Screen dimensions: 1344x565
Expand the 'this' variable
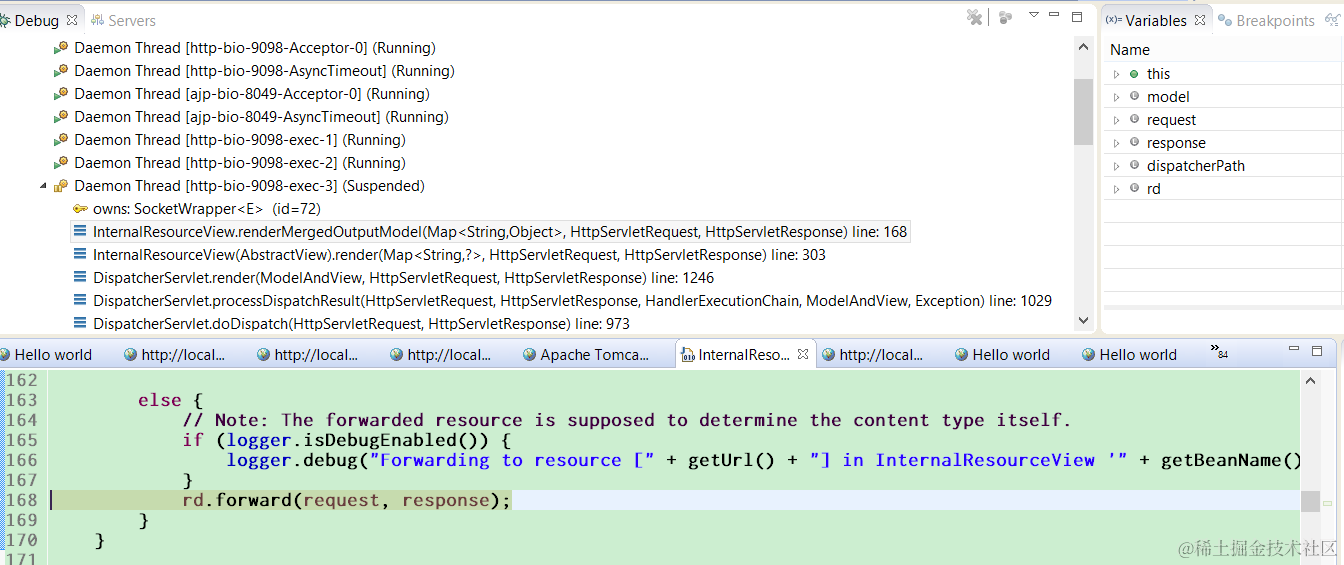(x=1117, y=74)
